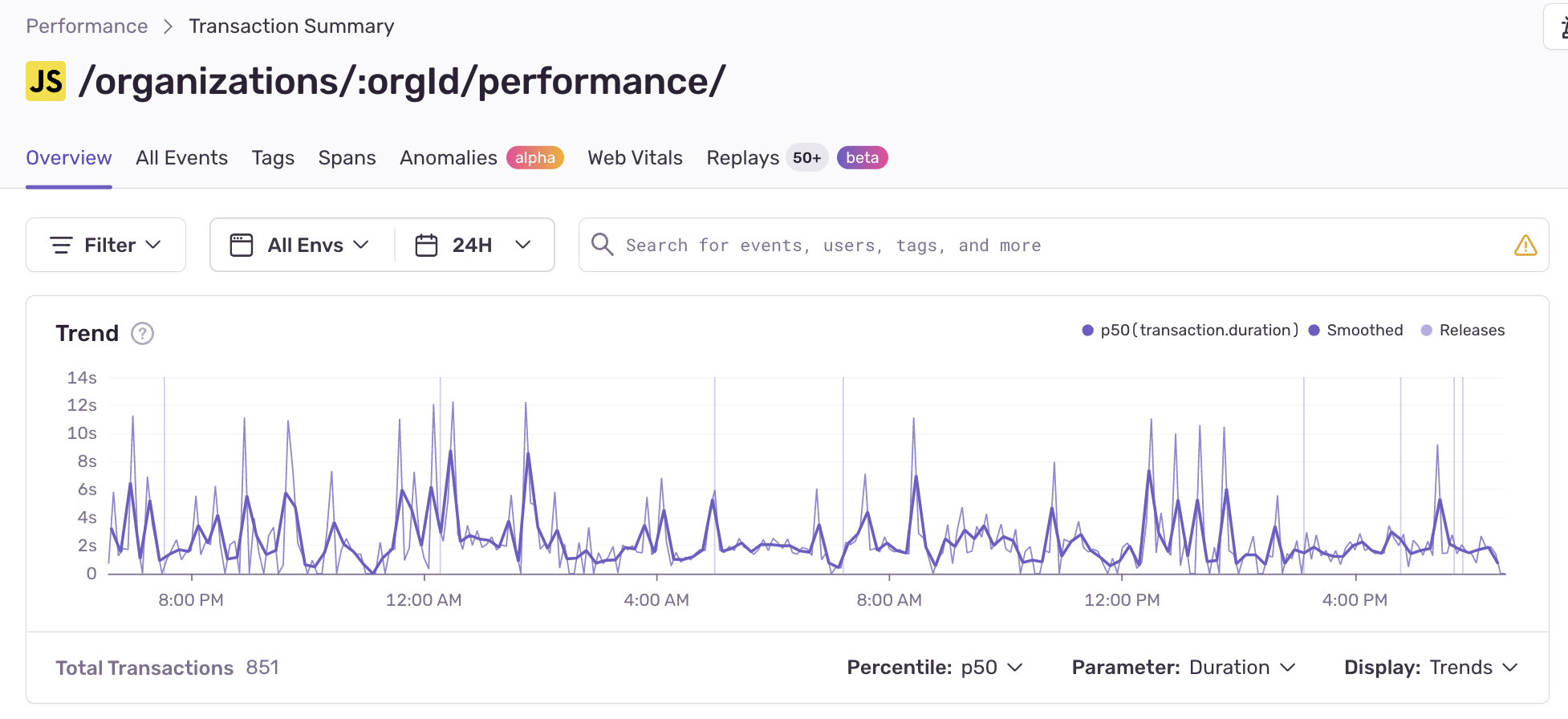Open the Filter button menu

tap(106, 245)
